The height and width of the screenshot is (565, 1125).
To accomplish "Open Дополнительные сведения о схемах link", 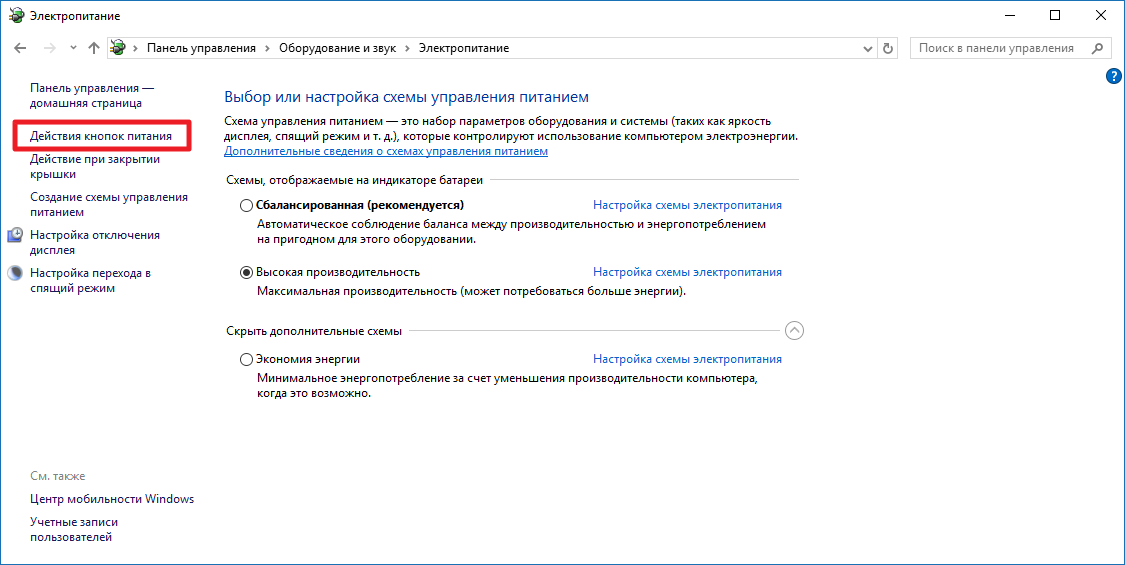I will (x=386, y=151).
